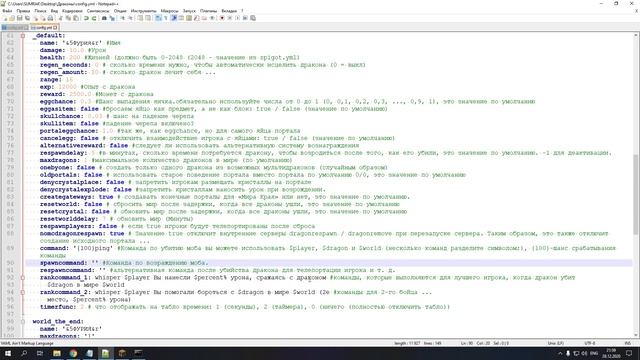Click the Cut toolbar icon

pyautogui.click(x=60, y=18)
